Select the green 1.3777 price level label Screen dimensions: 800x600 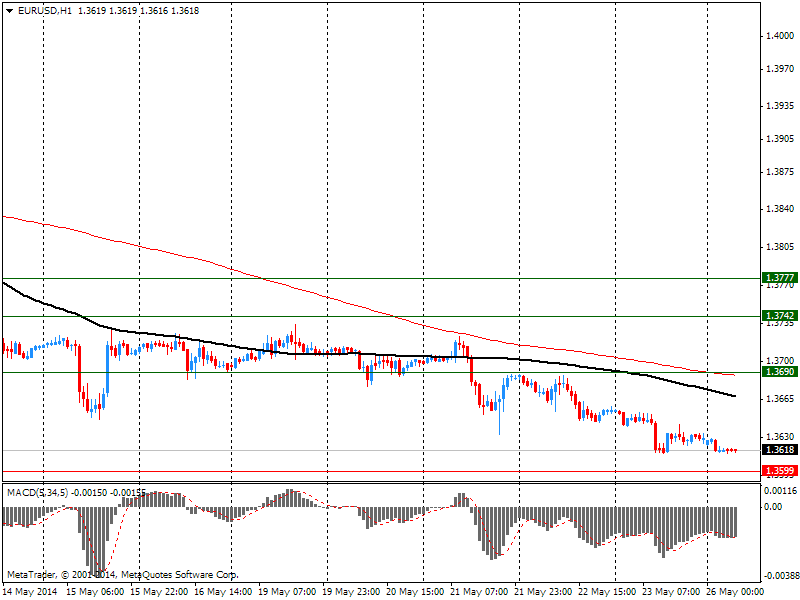tap(779, 278)
